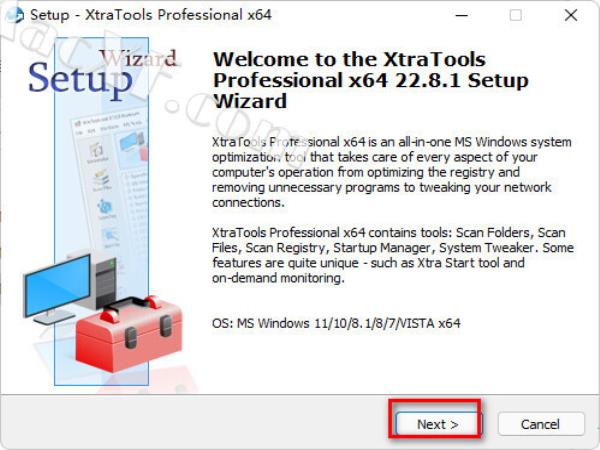The height and width of the screenshot is (450, 600).
Task: Click the red toolbox graphic
Action: click(128, 334)
